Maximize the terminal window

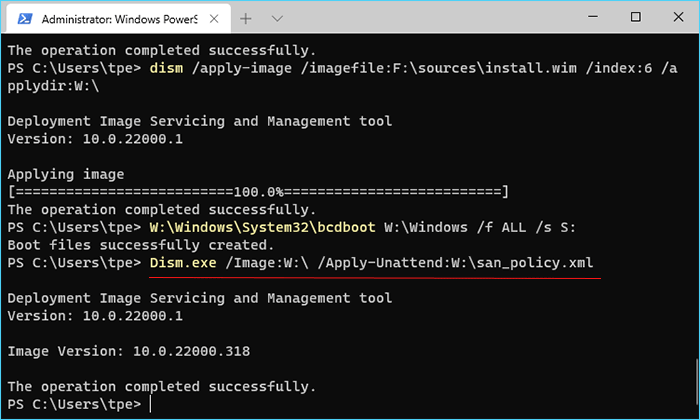click(x=635, y=17)
